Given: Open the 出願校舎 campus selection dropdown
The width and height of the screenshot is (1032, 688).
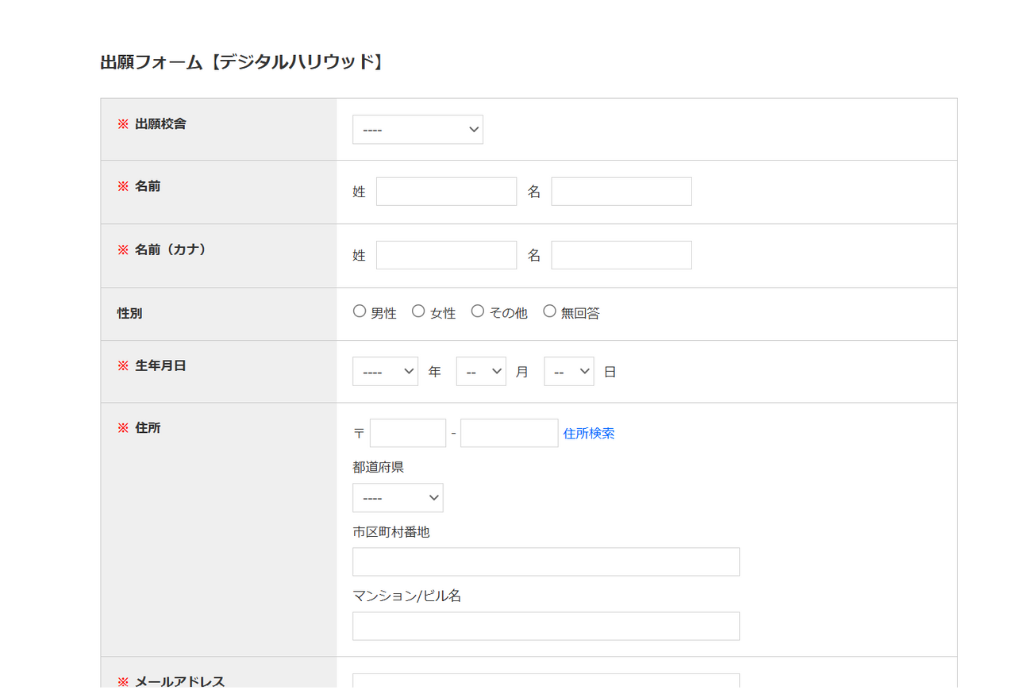Looking at the screenshot, I should tap(417, 129).
